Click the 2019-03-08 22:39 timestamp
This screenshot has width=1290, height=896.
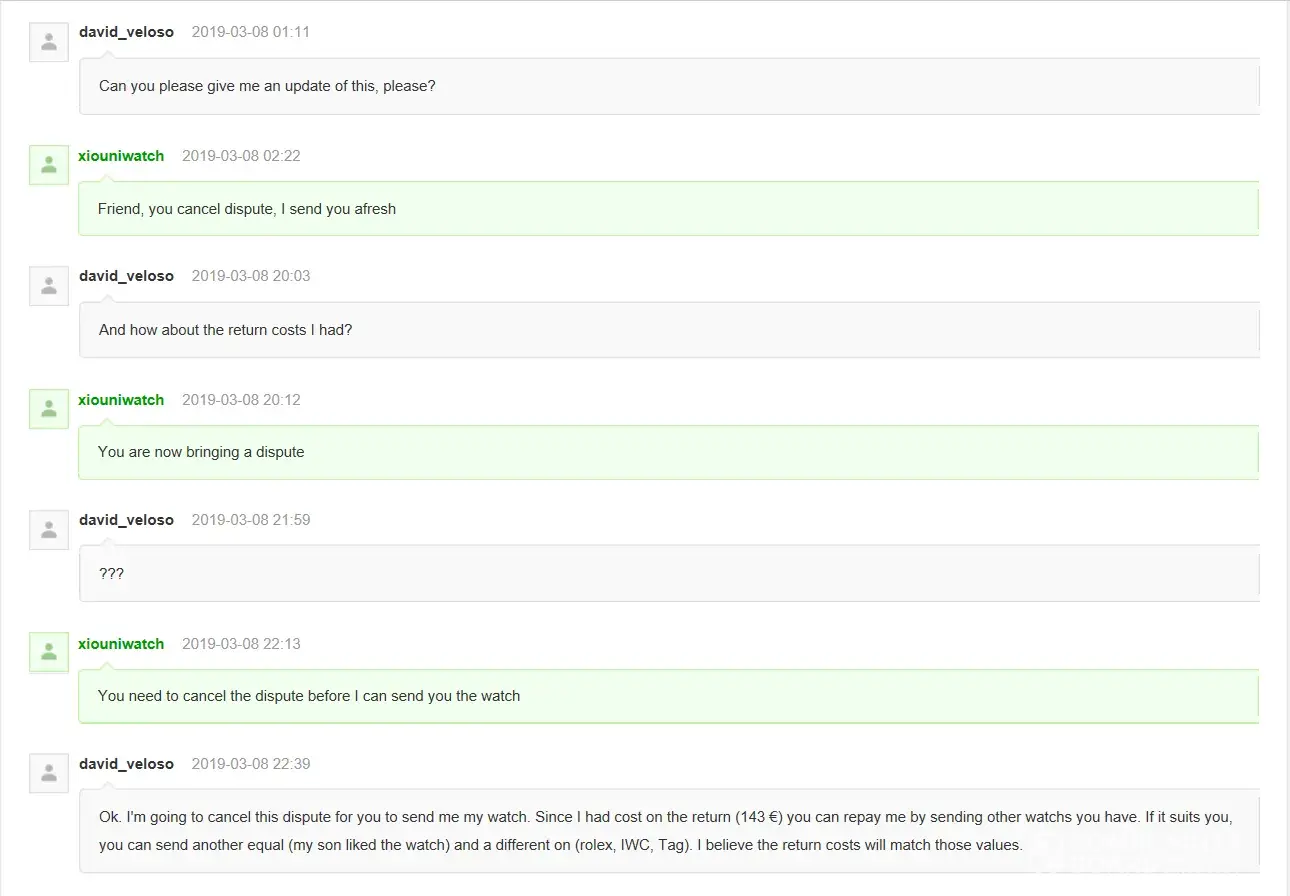coord(251,764)
